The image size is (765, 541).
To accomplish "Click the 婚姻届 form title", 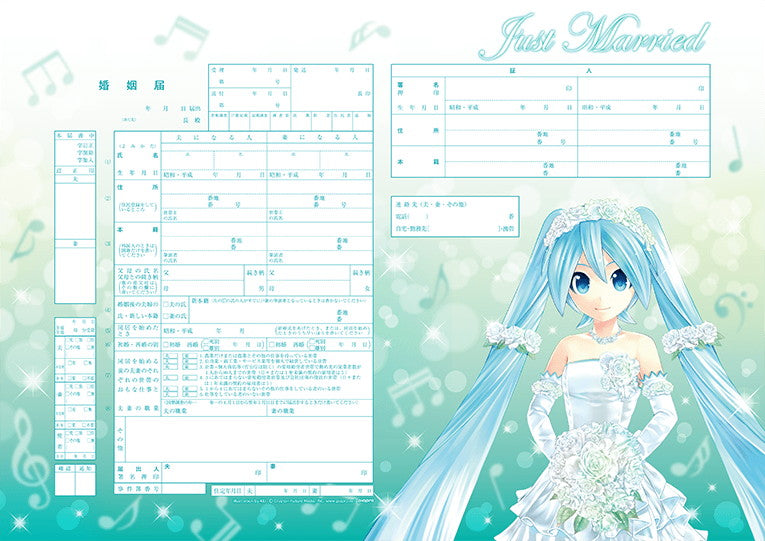I will pos(132,85).
